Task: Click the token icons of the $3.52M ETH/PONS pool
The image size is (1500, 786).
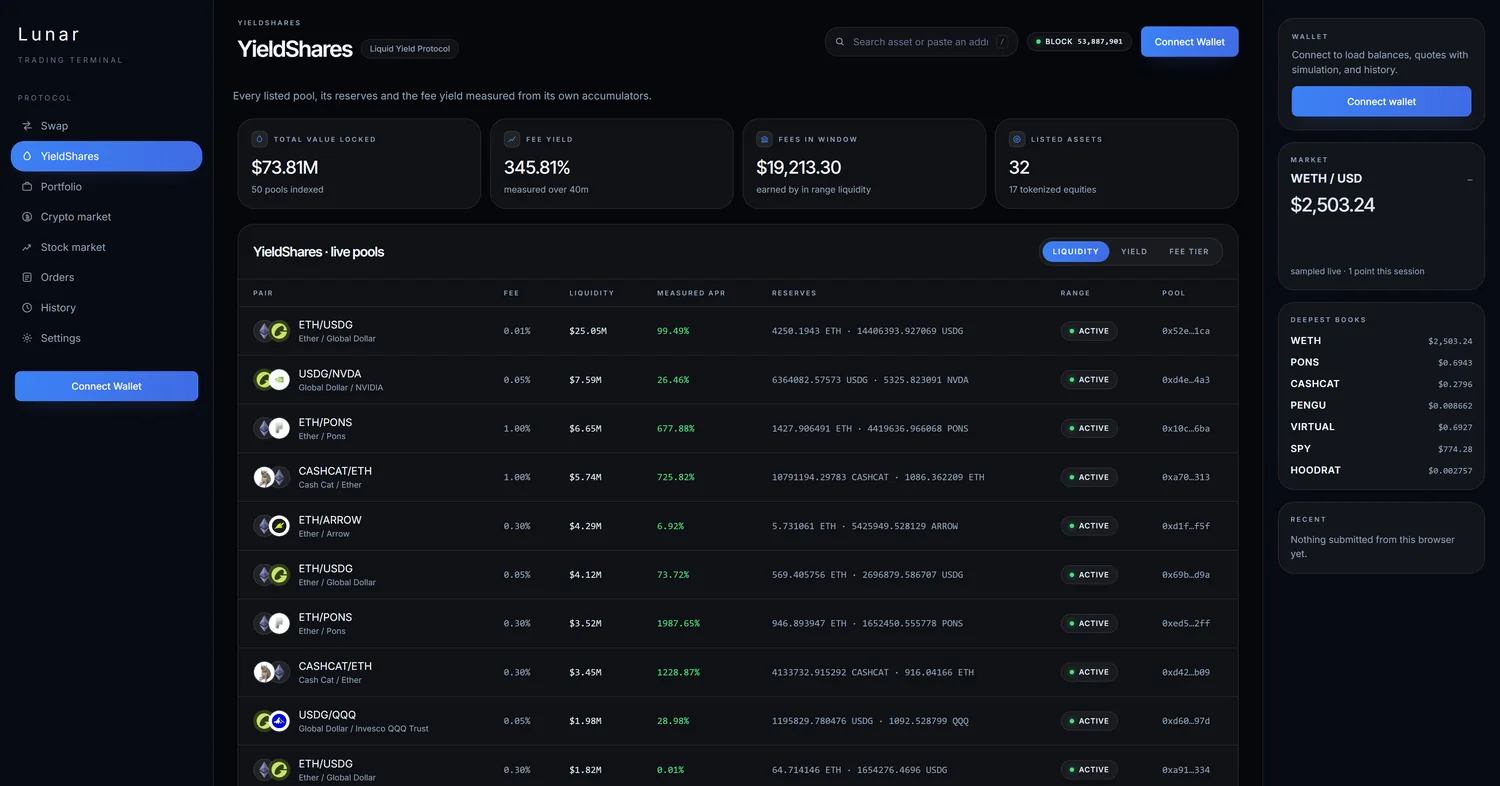Action: (x=271, y=623)
